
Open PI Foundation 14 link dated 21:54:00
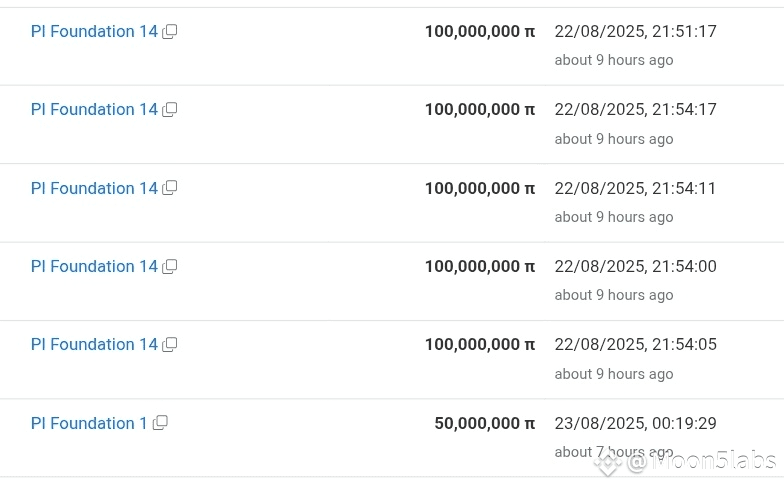(x=94, y=266)
